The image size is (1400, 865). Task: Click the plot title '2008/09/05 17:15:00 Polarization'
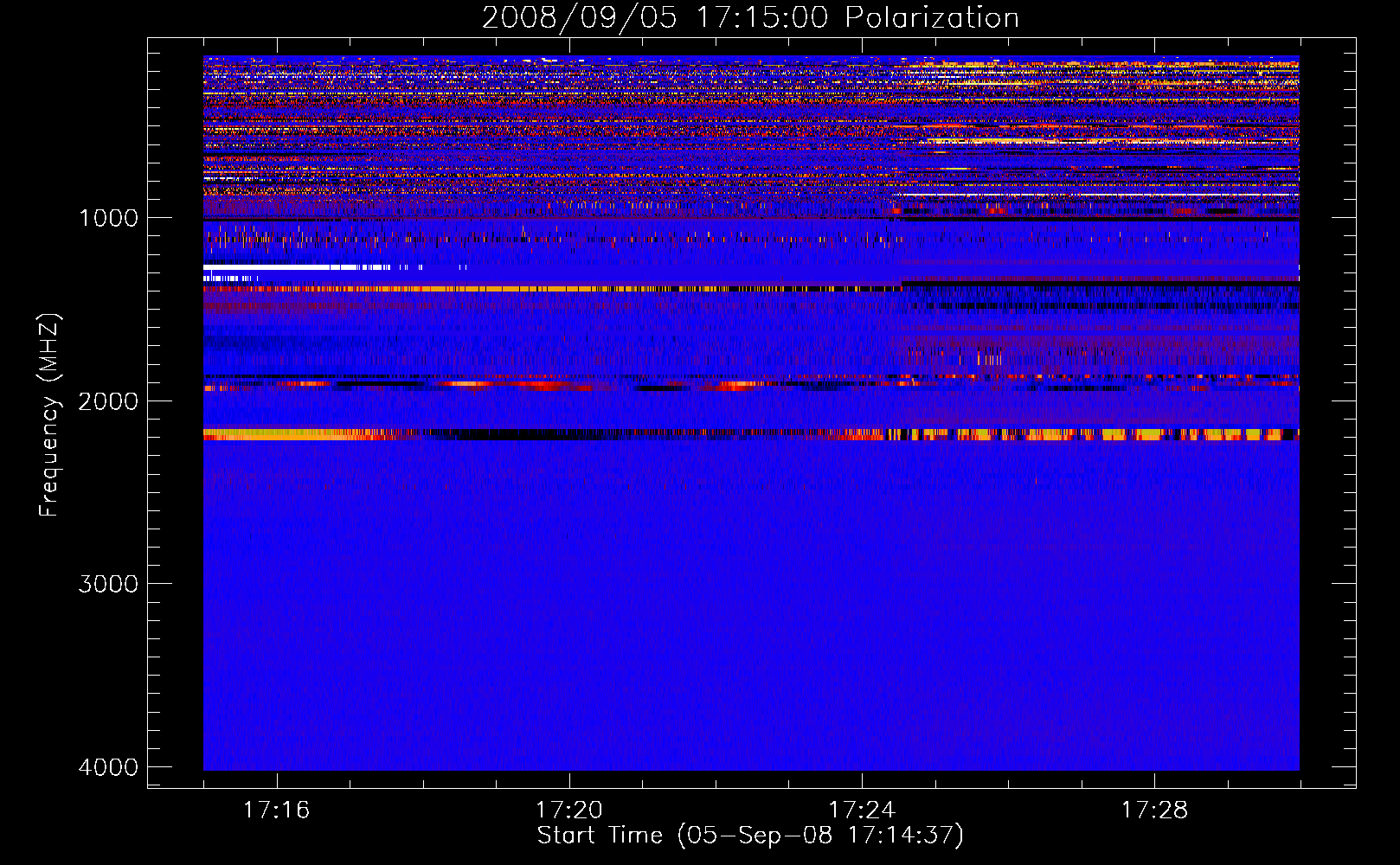750,17
